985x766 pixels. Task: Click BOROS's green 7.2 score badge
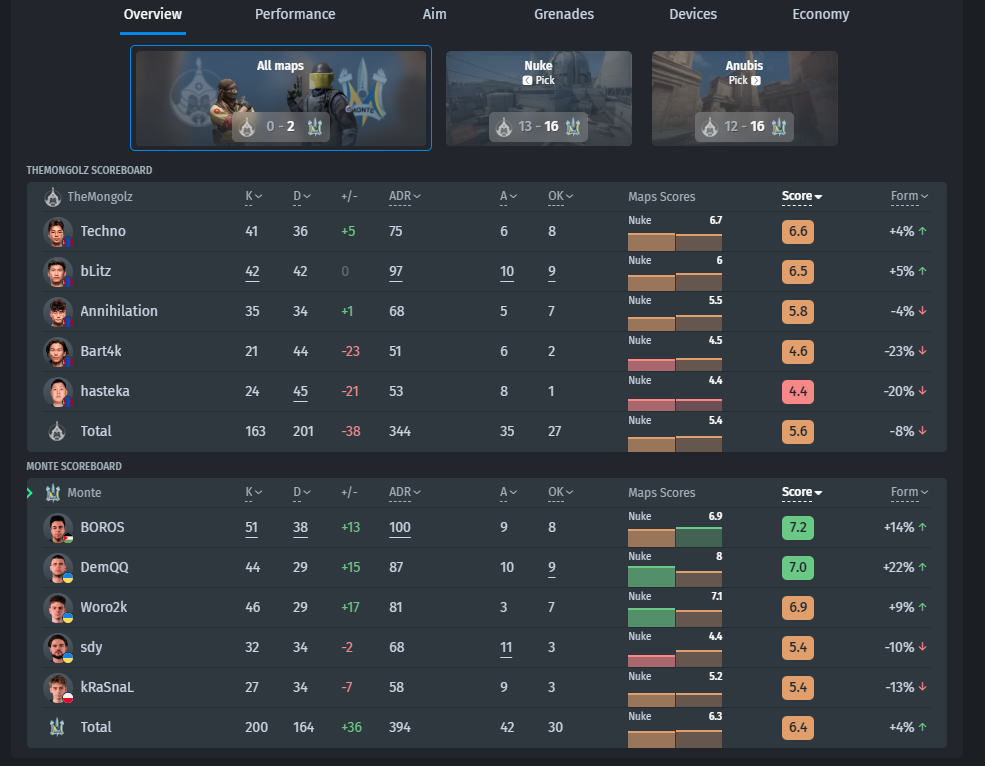[798, 528]
